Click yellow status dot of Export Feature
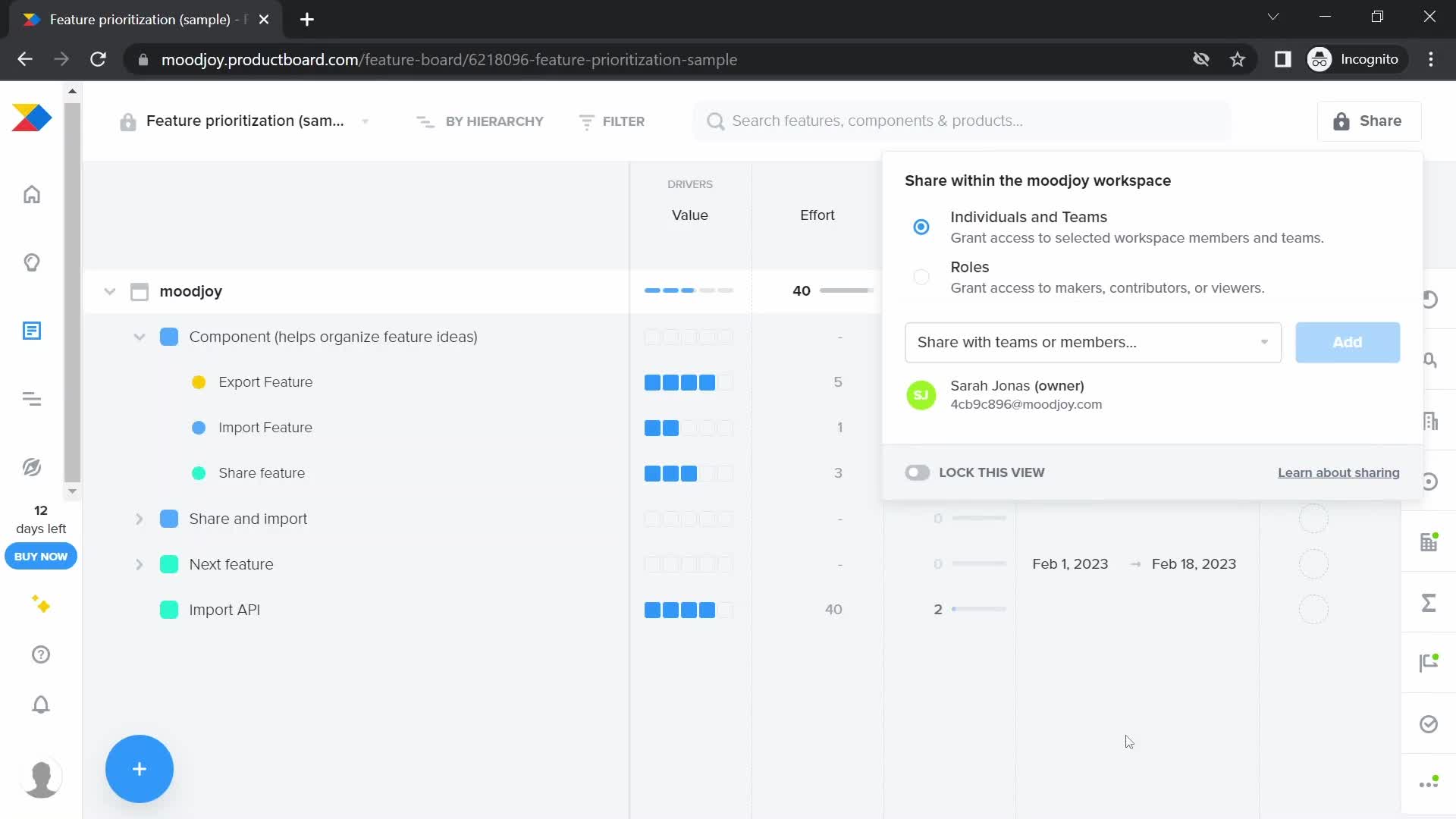This screenshot has height=819, width=1456. pos(199,382)
